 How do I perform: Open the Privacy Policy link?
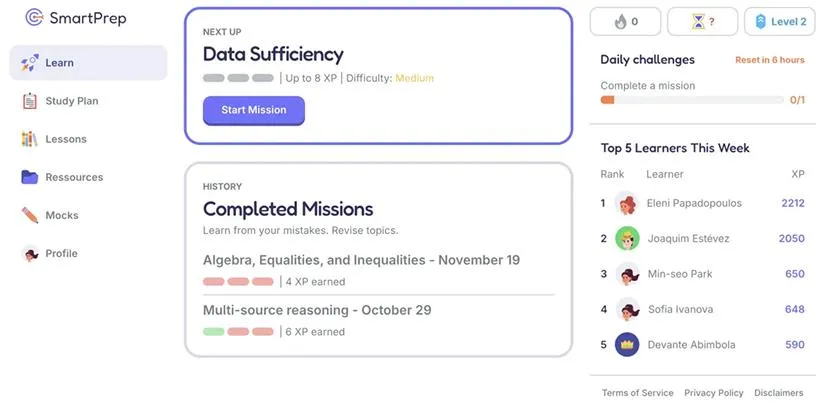tap(713, 393)
